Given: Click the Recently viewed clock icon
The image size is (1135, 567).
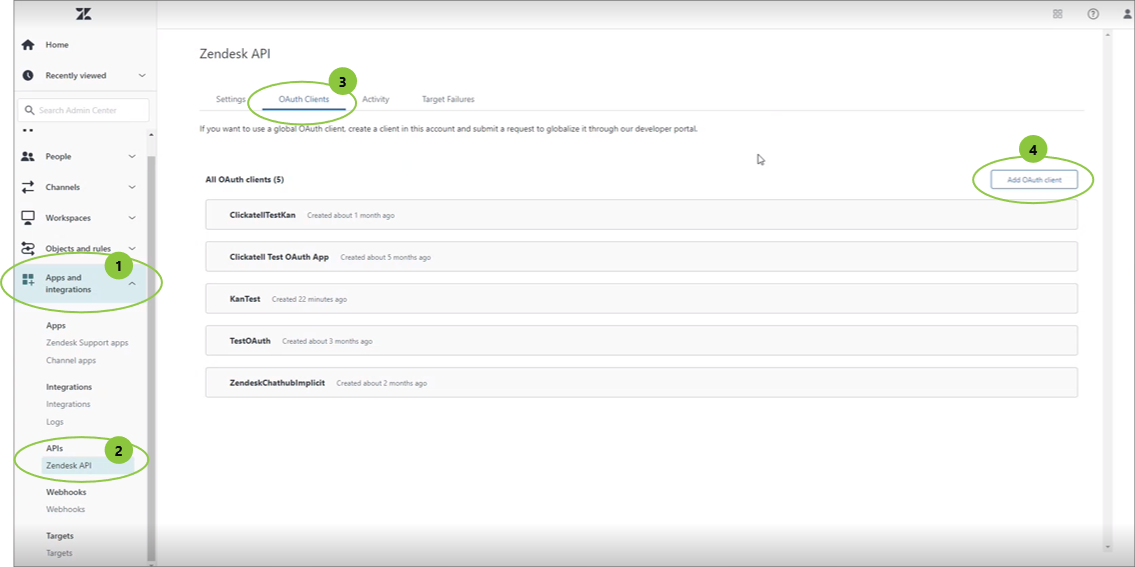Looking at the screenshot, I should click(x=28, y=76).
